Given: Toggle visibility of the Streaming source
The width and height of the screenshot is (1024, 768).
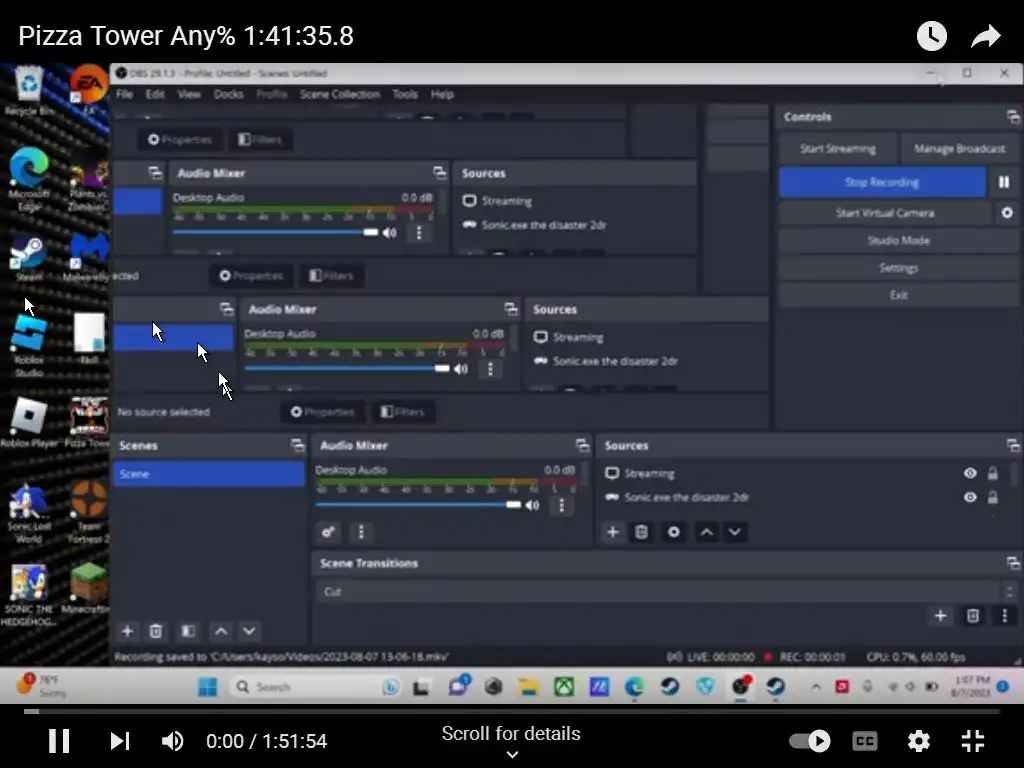Looking at the screenshot, I should (970, 473).
